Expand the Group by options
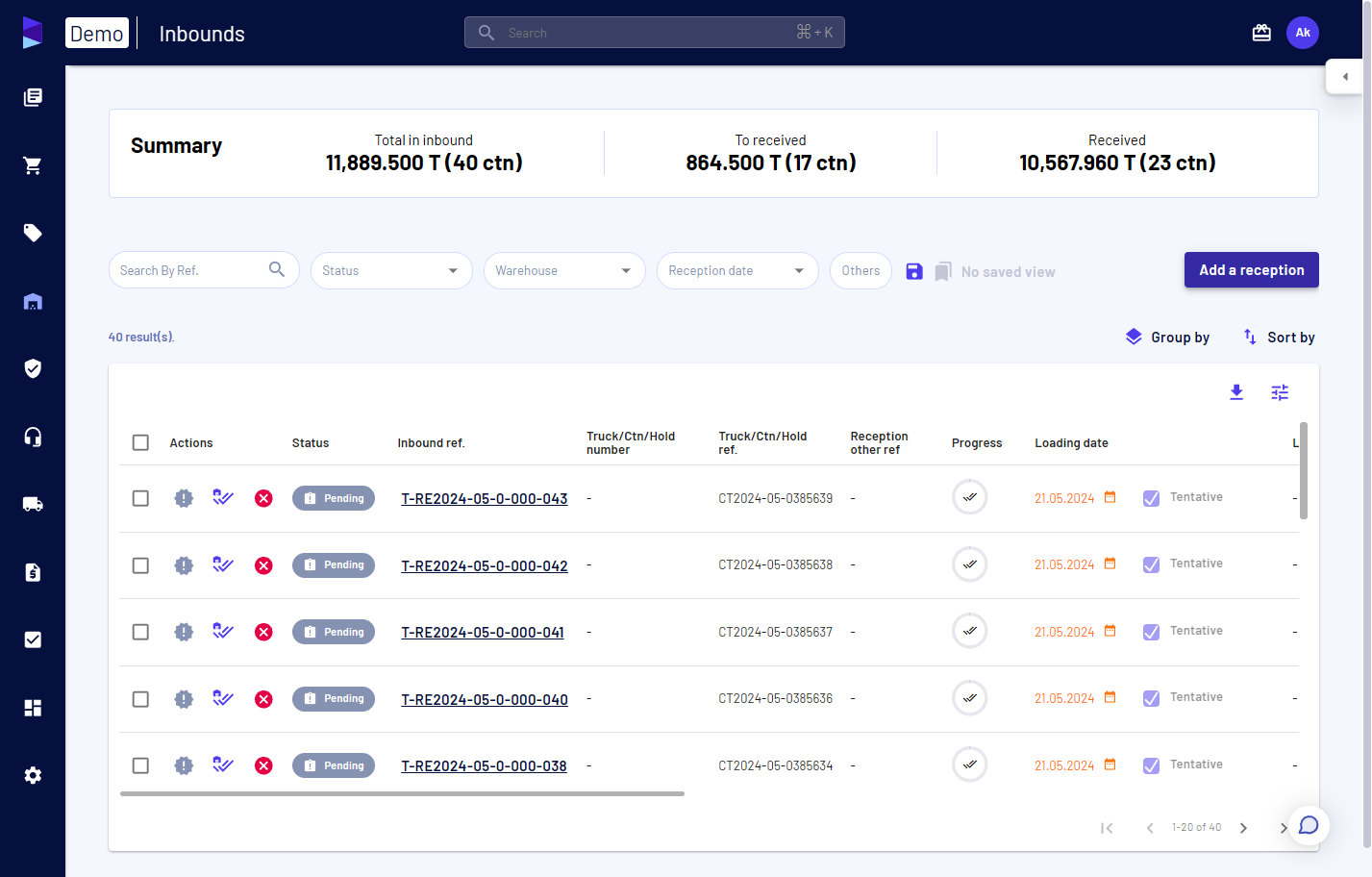1372x877 pixels. 1167,338
